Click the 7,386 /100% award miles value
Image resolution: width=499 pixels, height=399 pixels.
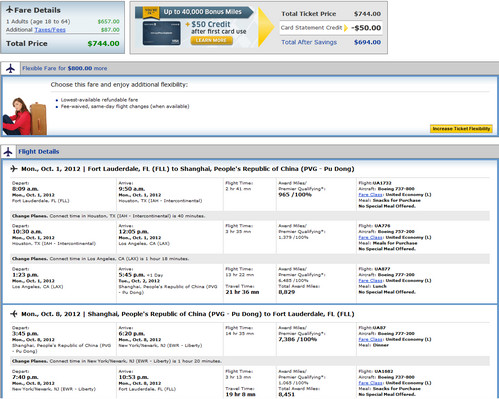[x=298, y=339]
